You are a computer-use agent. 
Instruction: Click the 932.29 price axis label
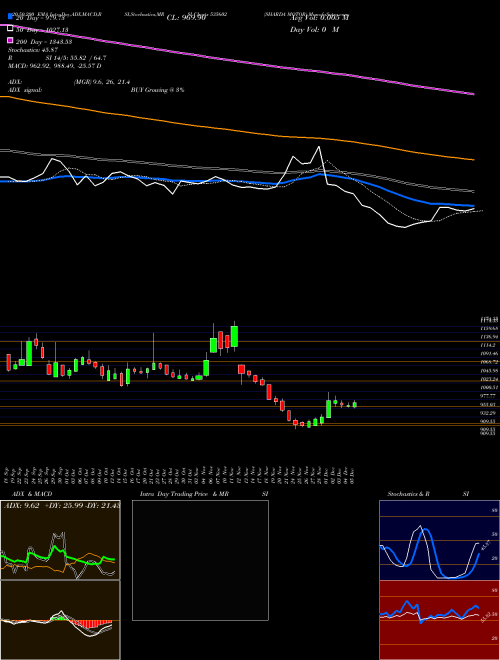(x=489, y=413)
